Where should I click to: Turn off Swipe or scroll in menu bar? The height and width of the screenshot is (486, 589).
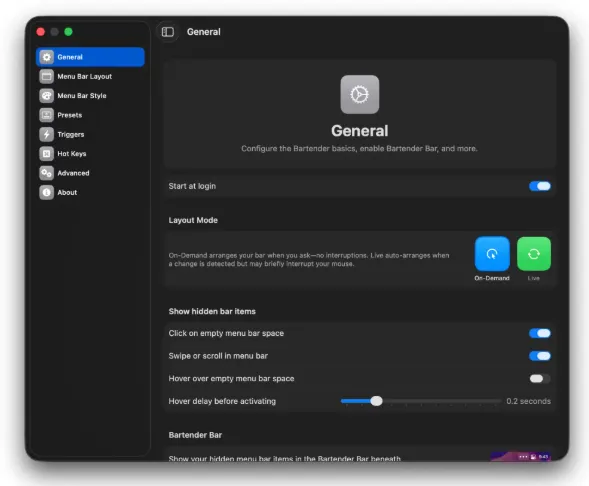[x=540, y=356]
